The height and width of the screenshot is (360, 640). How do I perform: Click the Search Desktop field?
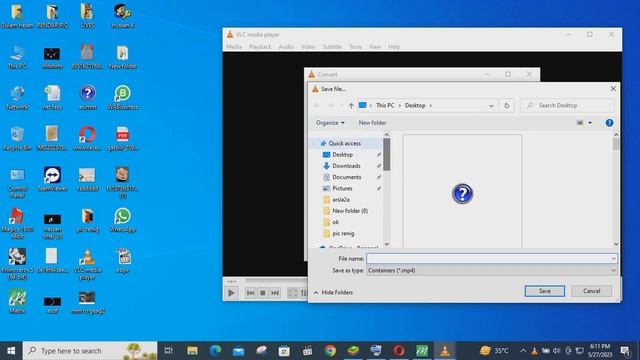click(x=567, y=105)
